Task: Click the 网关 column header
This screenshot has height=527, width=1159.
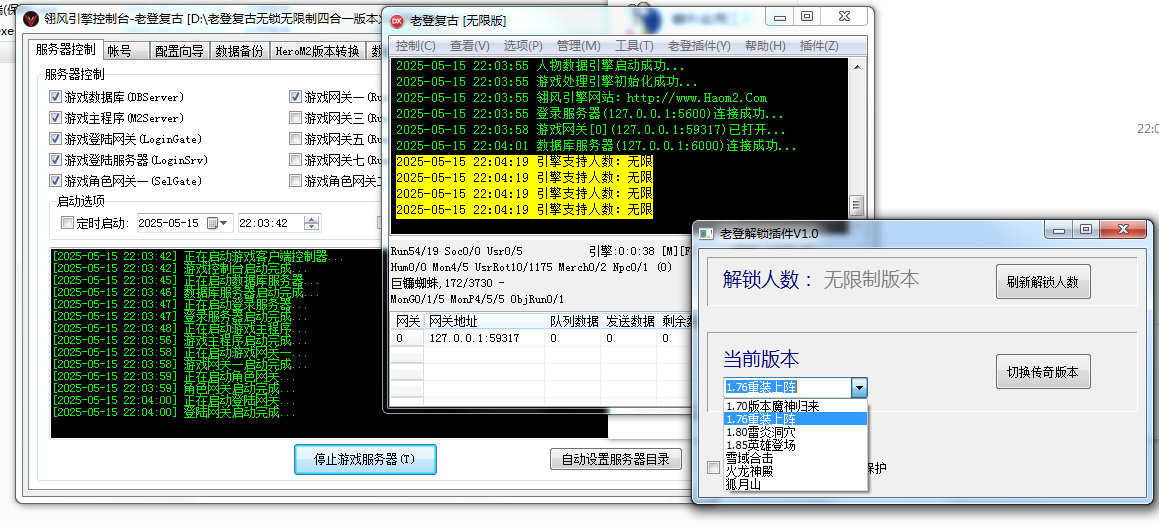Action: 407,321
